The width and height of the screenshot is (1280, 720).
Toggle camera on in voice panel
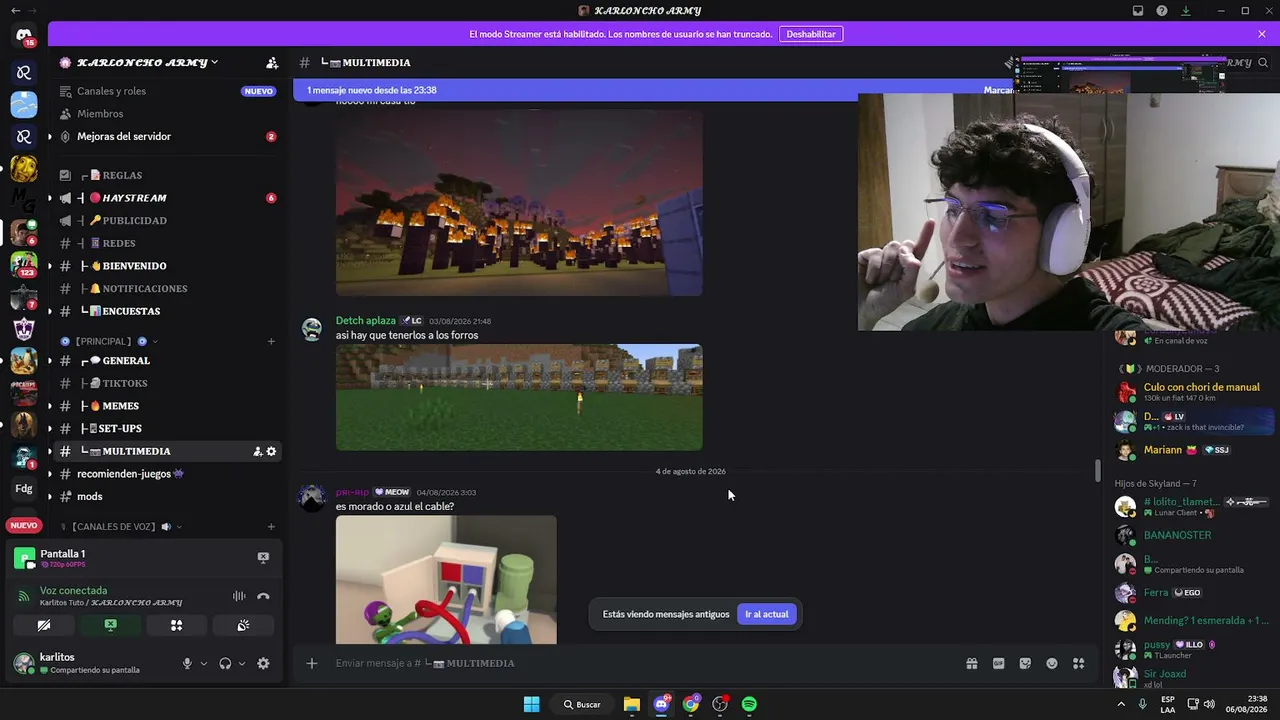click(x=43, y=625)
